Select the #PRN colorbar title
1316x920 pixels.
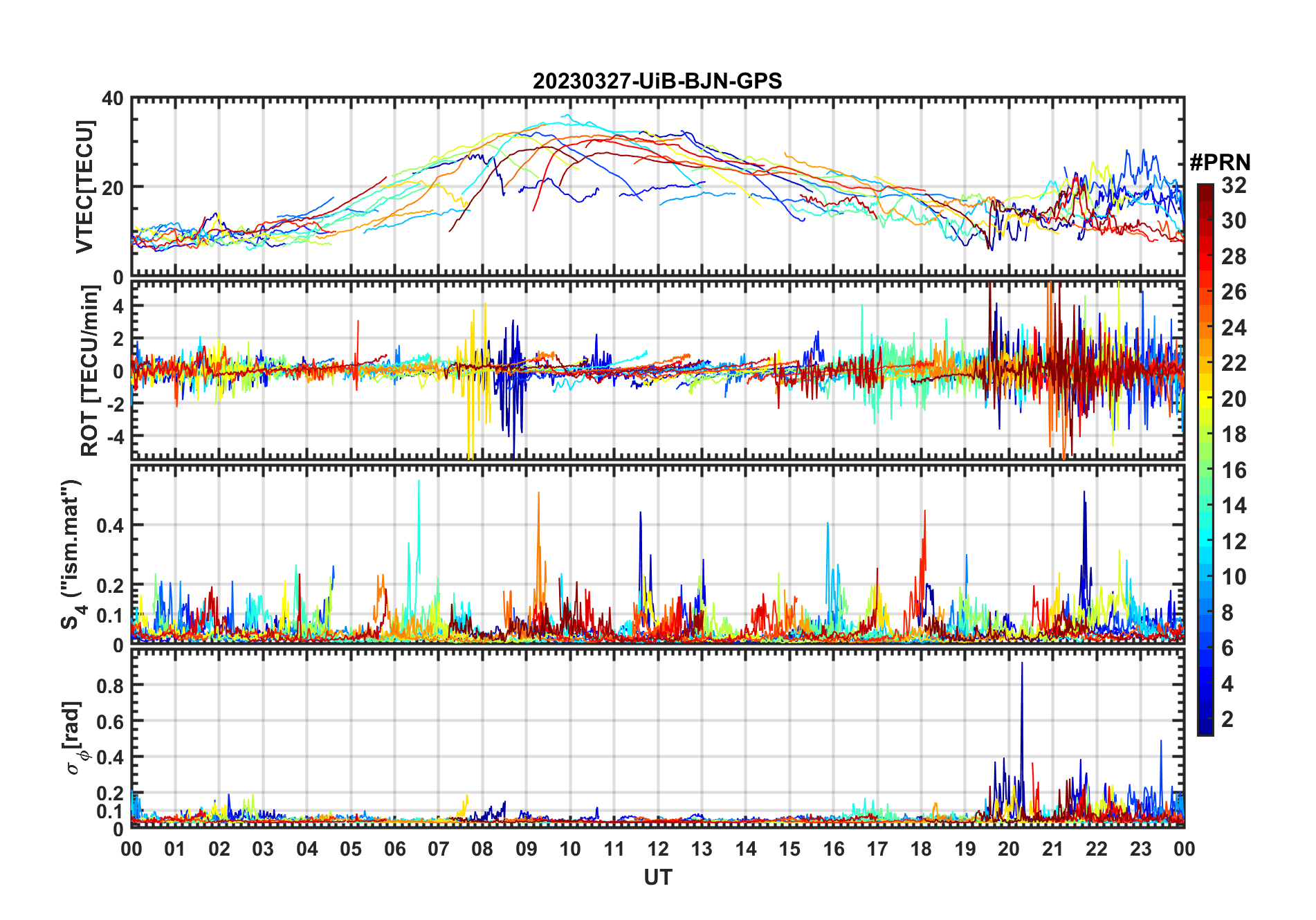[1220, 163]
